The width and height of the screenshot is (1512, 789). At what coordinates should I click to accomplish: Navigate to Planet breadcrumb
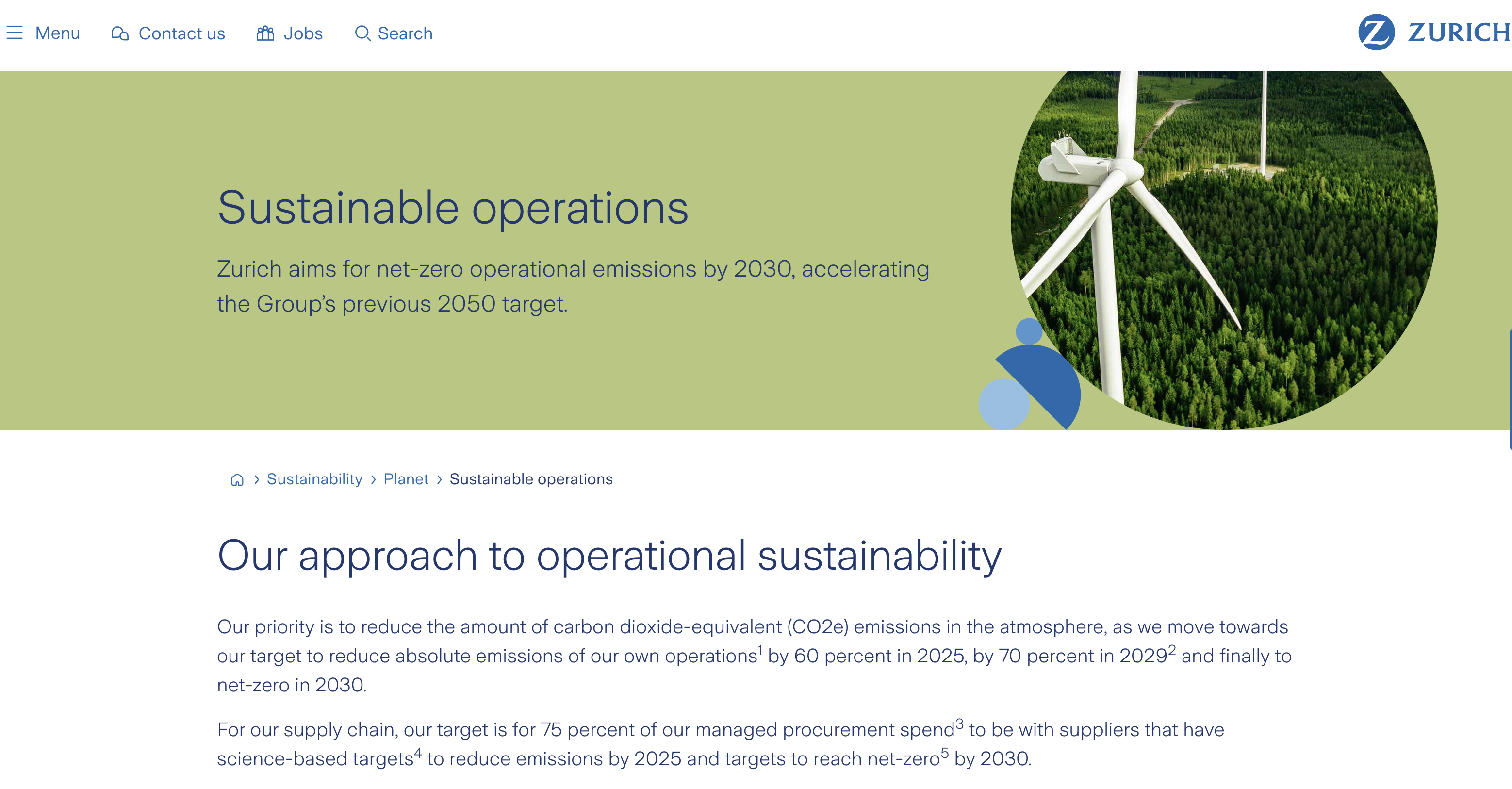(x=406, y=479)
